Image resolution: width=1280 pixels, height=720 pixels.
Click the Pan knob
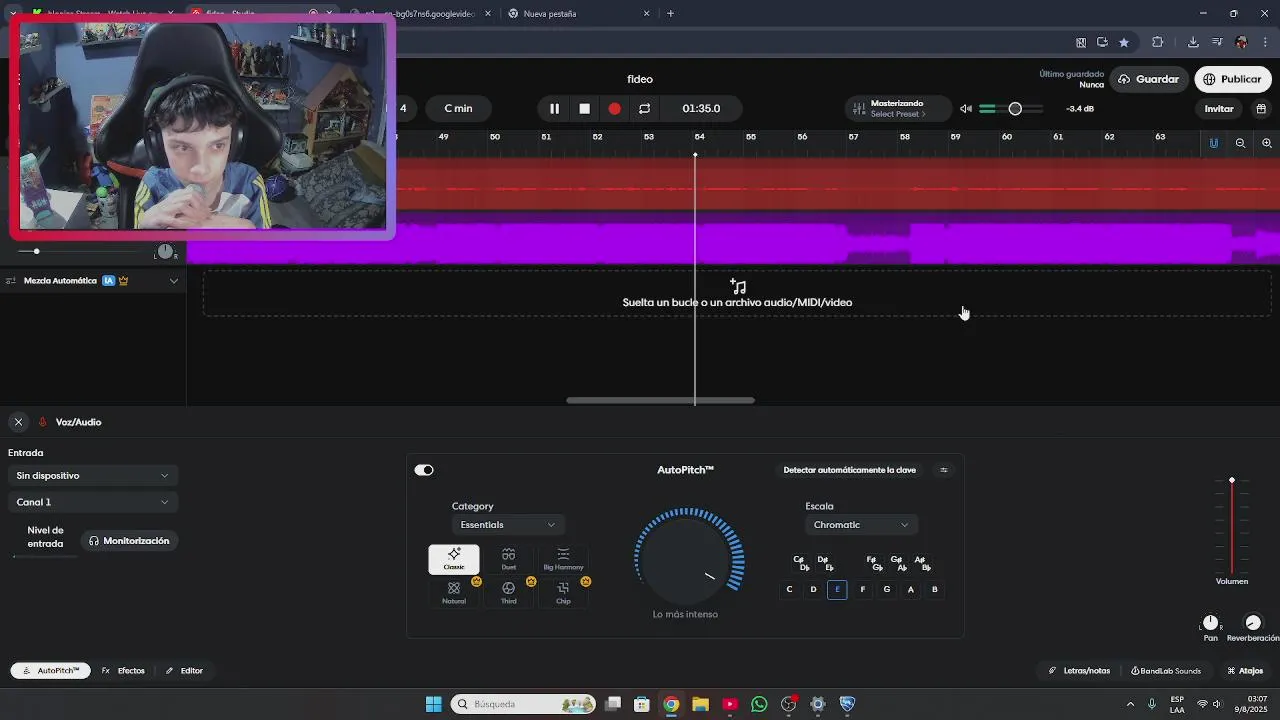(1210, 623)
